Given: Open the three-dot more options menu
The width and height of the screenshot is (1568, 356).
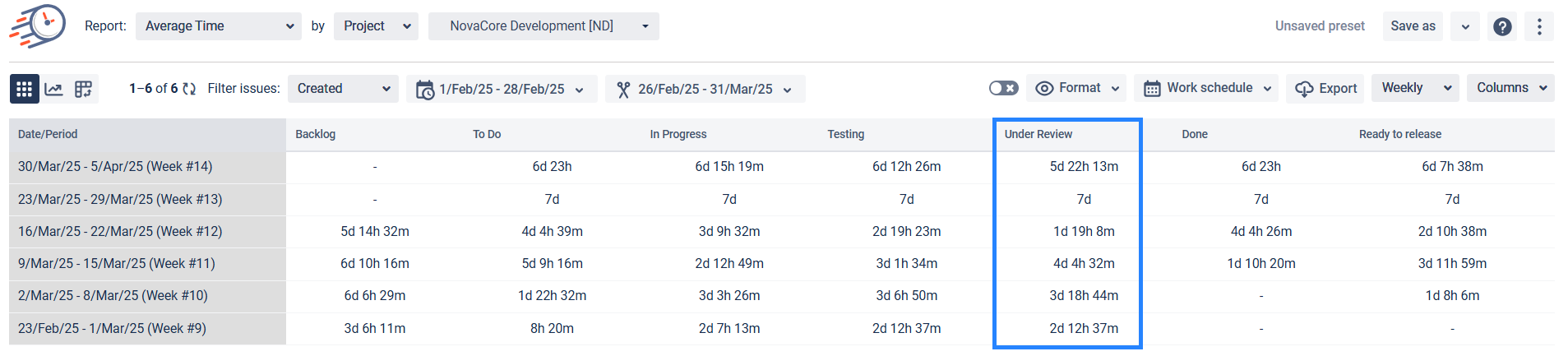Looking at the screenshot, I should (1539, 26).
